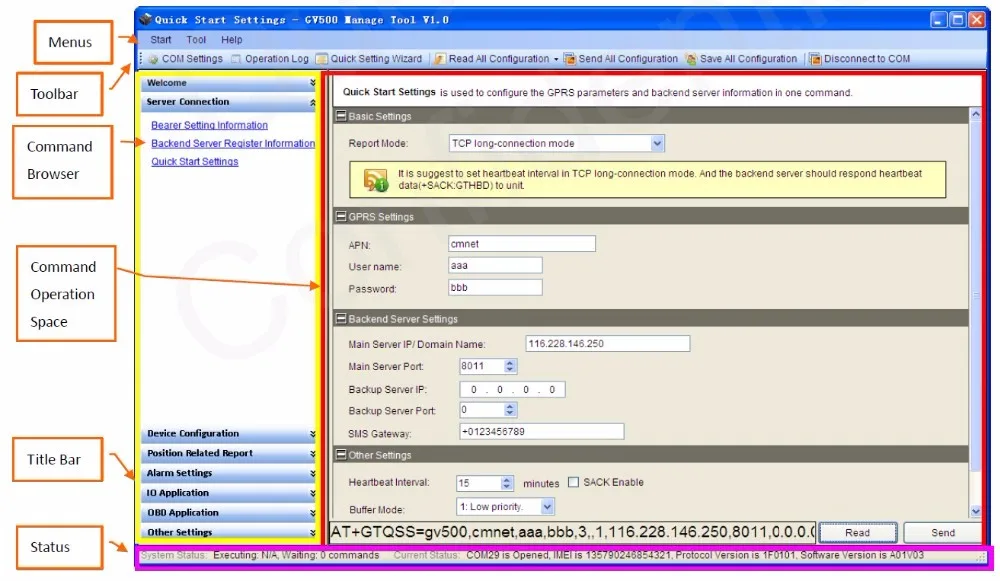The height and width of the screenshot is (581, 1000).
Task: Open the Buffer Mode dropdown
Action: point(547,506)
